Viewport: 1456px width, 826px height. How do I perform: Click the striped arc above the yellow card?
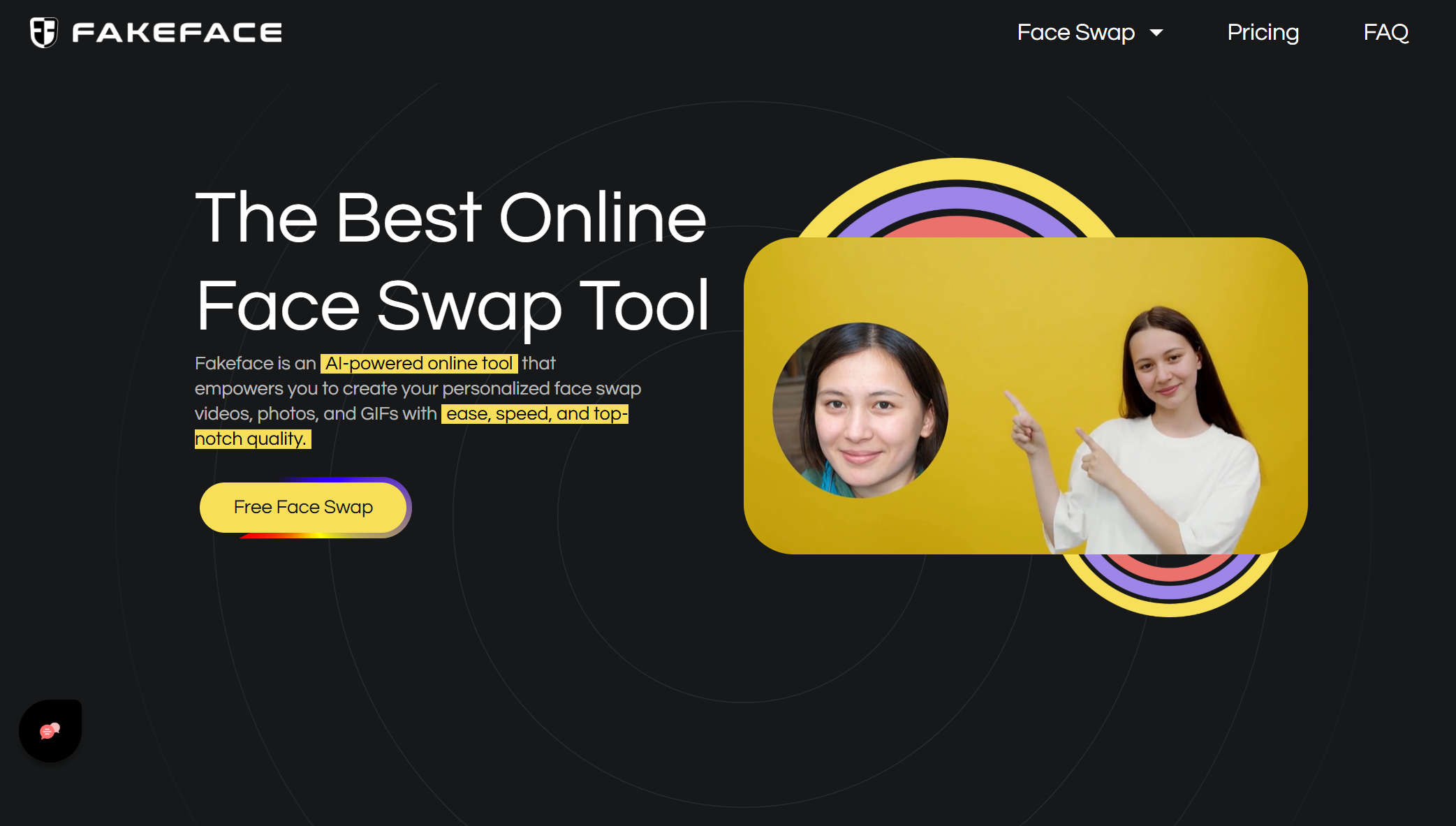(x=957, y=199)
